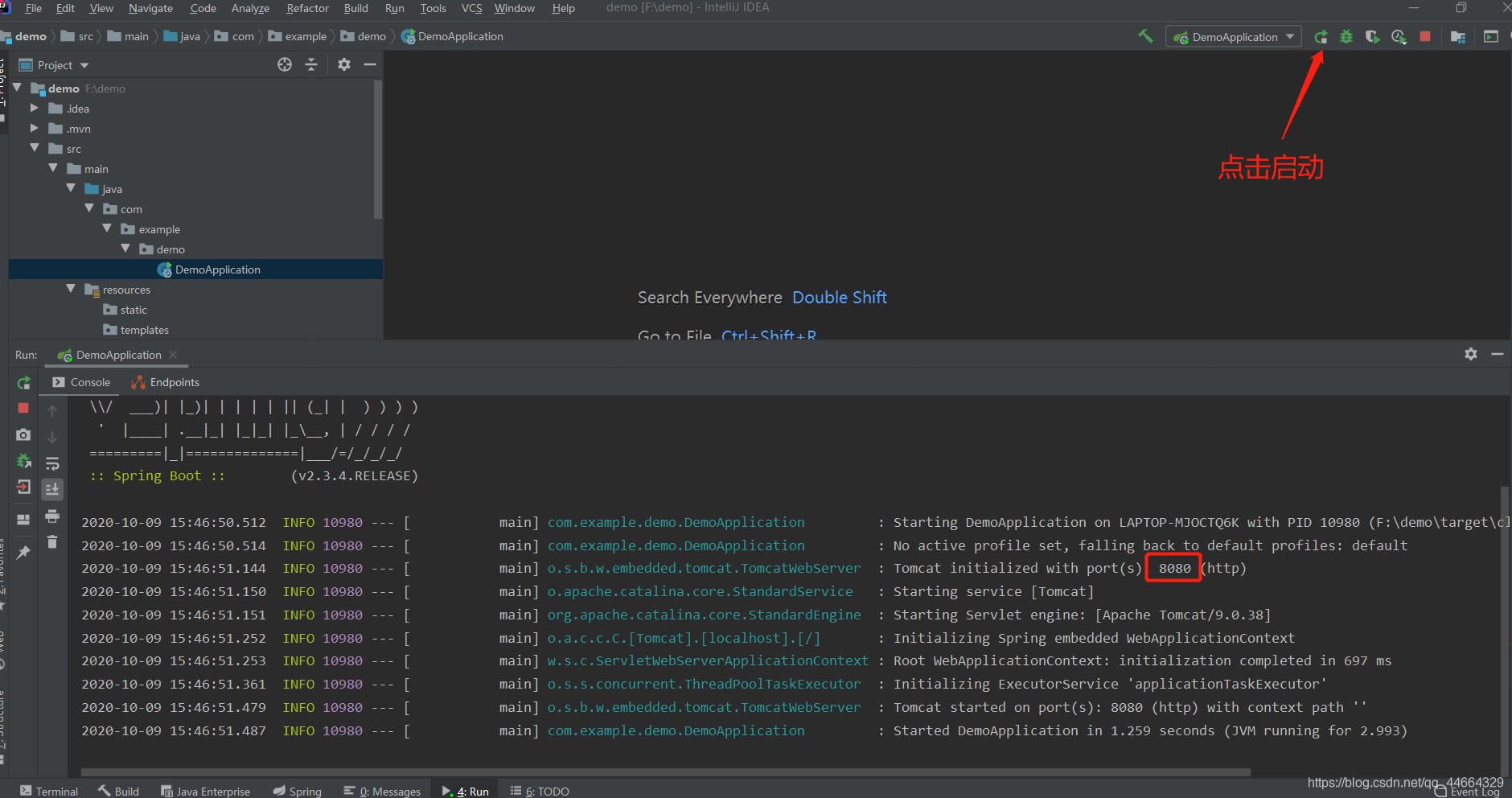
Task: Open the Project panel settings gear
Action: point(344,64)
